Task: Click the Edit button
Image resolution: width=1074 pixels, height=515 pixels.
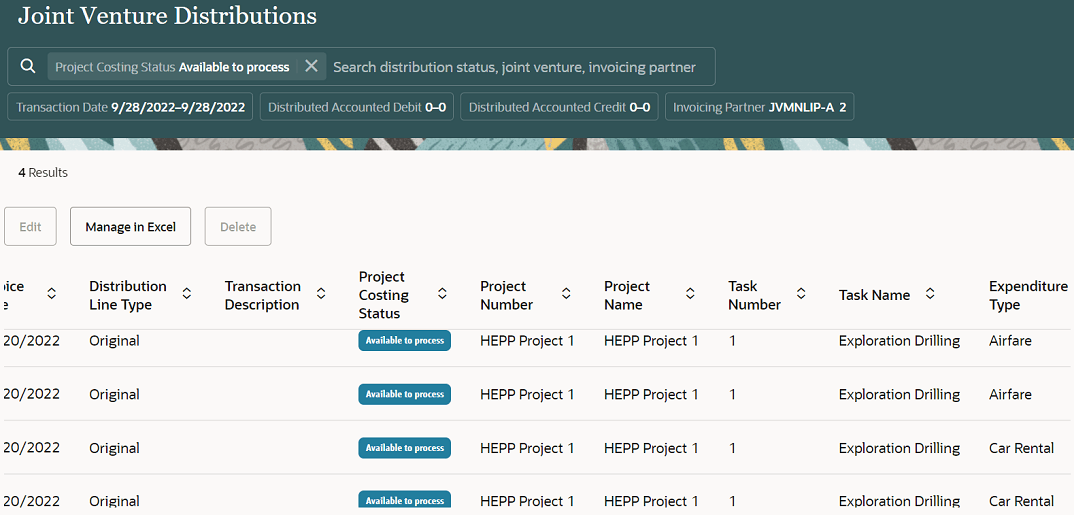Action: click(31, 227)
